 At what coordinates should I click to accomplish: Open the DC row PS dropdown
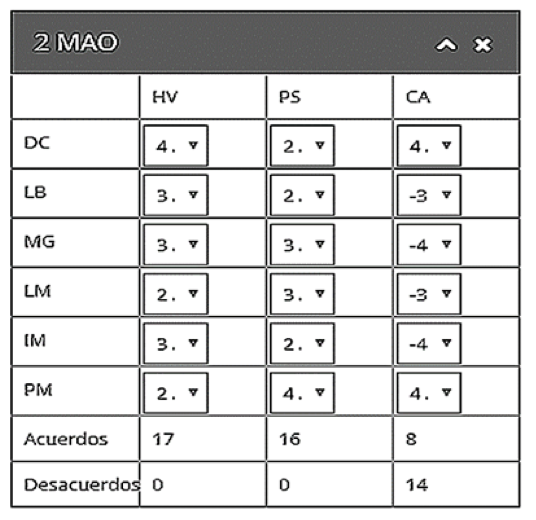[302, 146]
